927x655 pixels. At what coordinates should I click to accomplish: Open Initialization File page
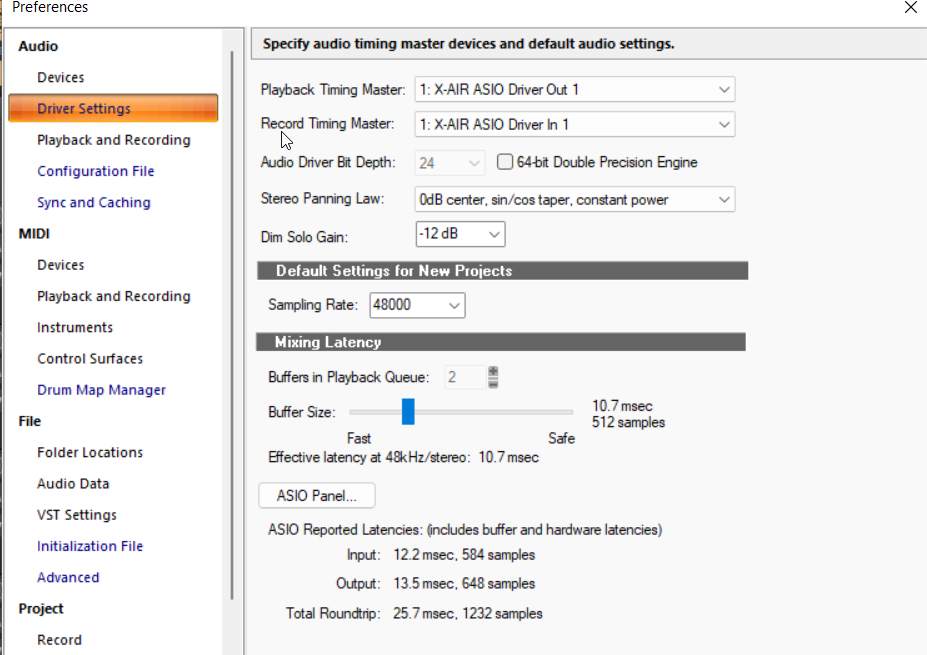[90, 546]
